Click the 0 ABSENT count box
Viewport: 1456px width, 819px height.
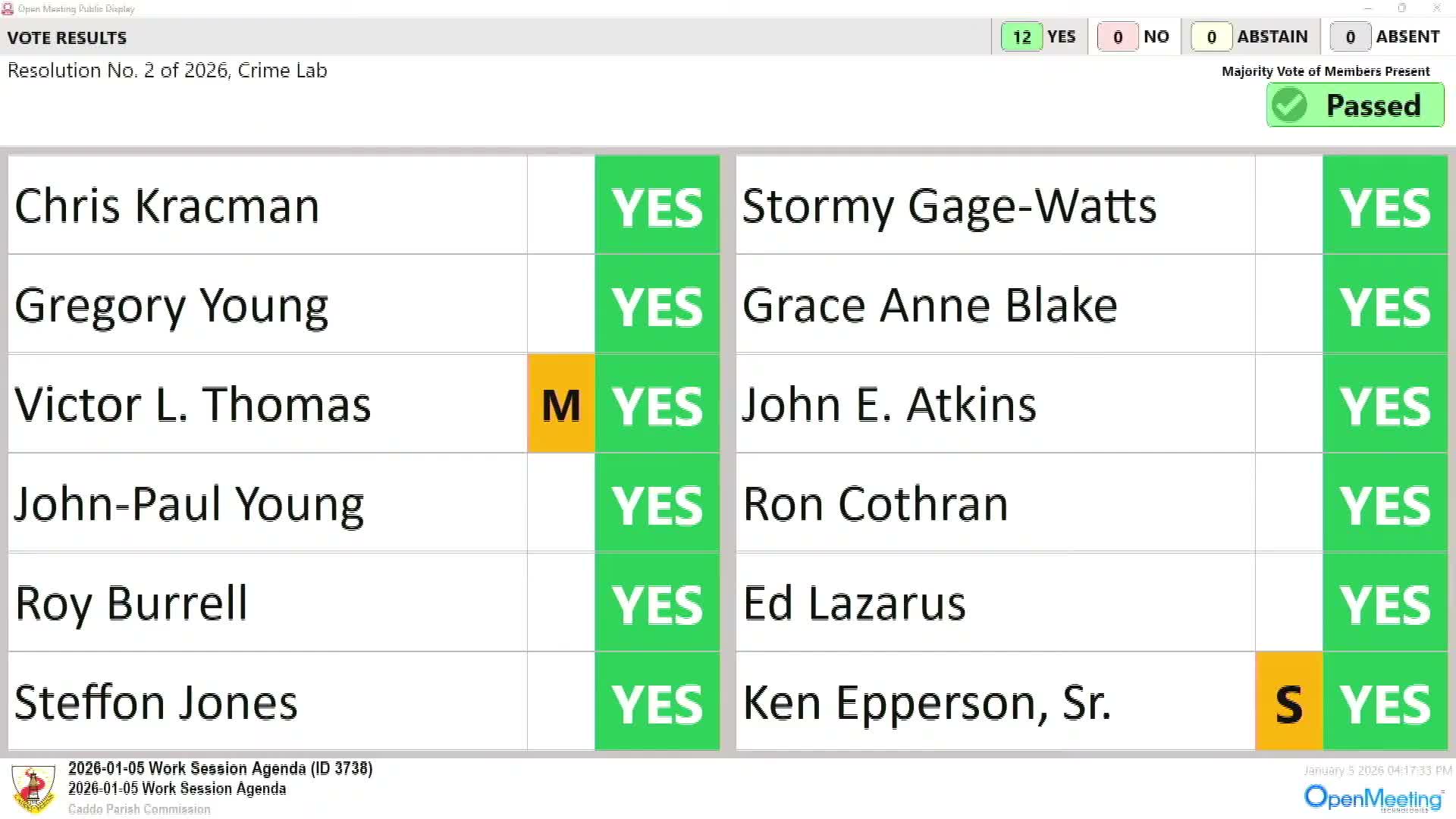(1350, 36)
